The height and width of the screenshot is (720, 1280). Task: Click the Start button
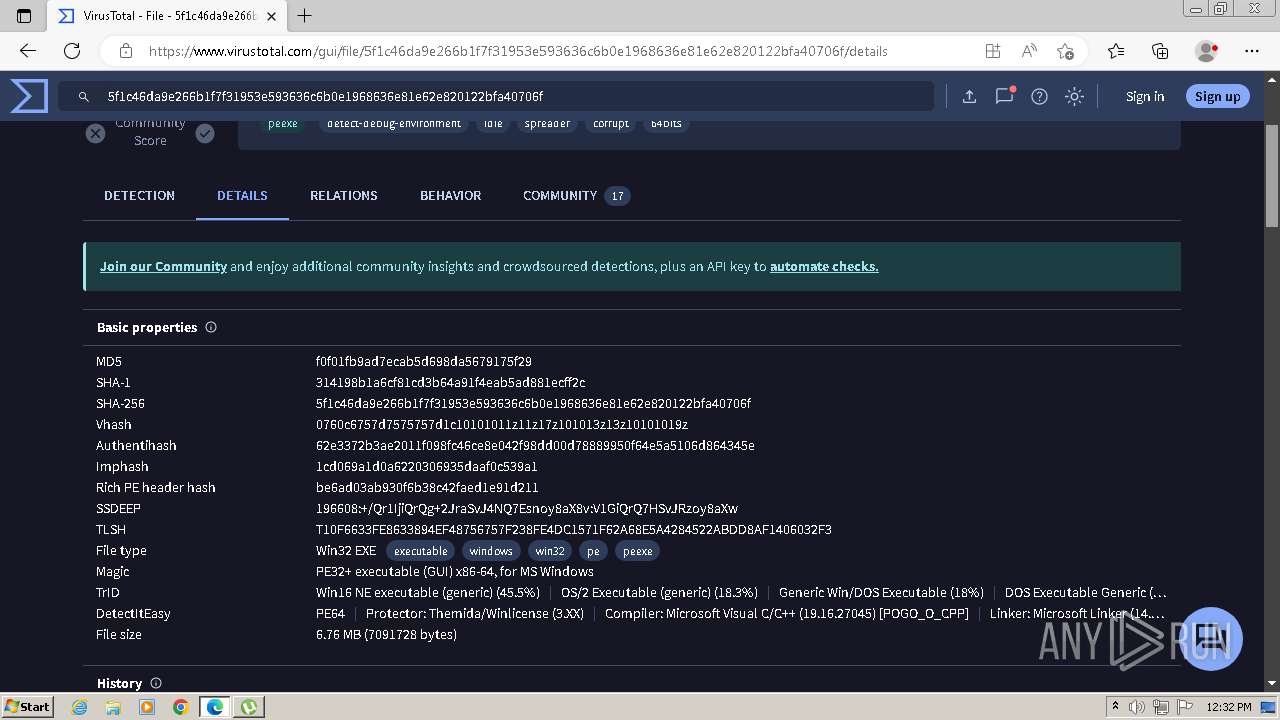tap(27, 707)
